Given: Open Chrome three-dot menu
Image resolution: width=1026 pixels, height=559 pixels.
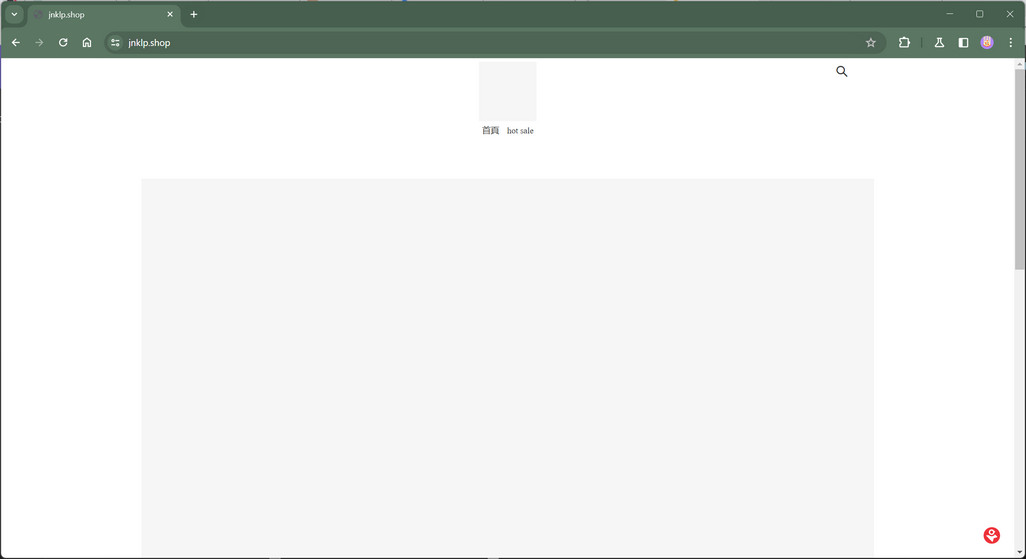Looking at the screenshot, I should [1010, 43].
